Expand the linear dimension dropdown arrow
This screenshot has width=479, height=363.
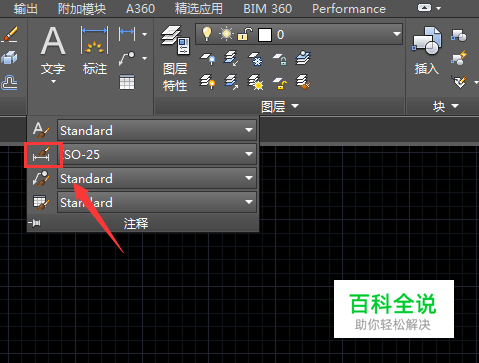click(144, 34)
